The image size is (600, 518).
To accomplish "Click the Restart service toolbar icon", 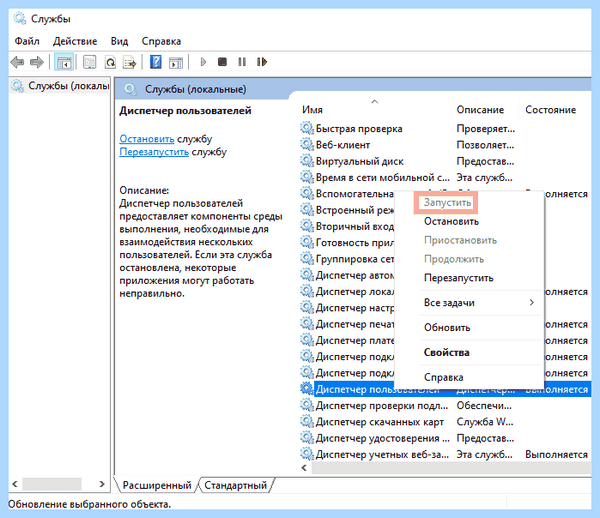I will (262, 62).
